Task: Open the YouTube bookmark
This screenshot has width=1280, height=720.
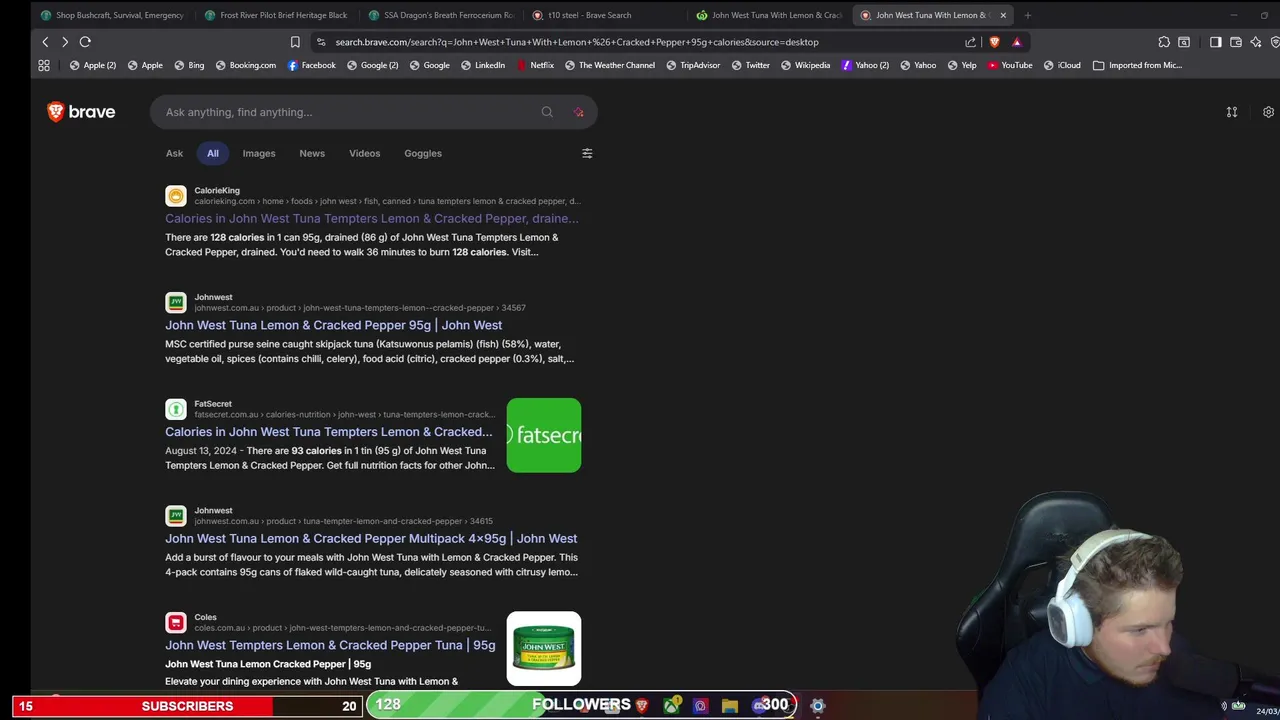Action: [x=1009, y=65]
